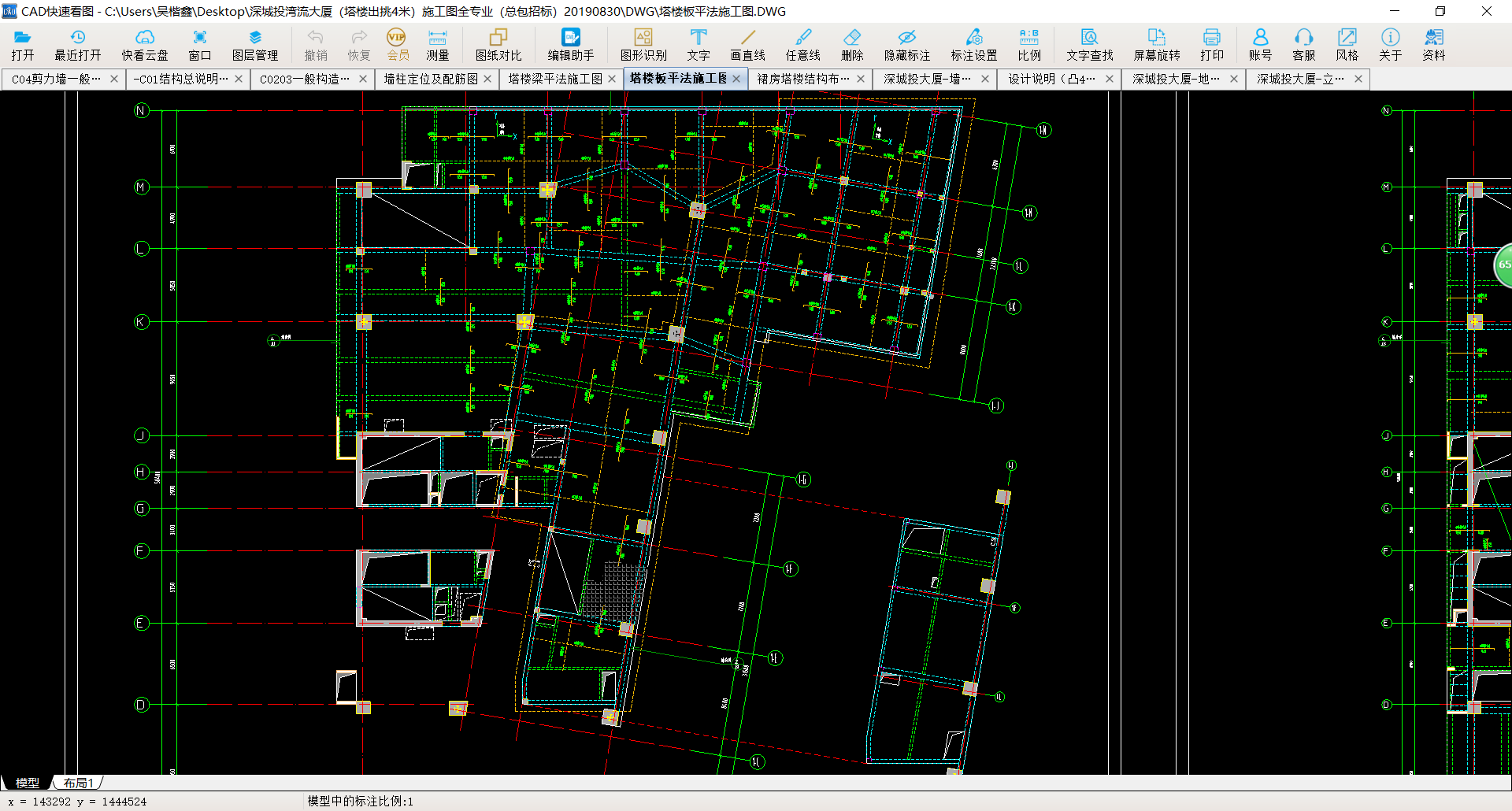
Task: Switch to 模型 model space tab
Action: pyautogui.click(x=28, y=783)
